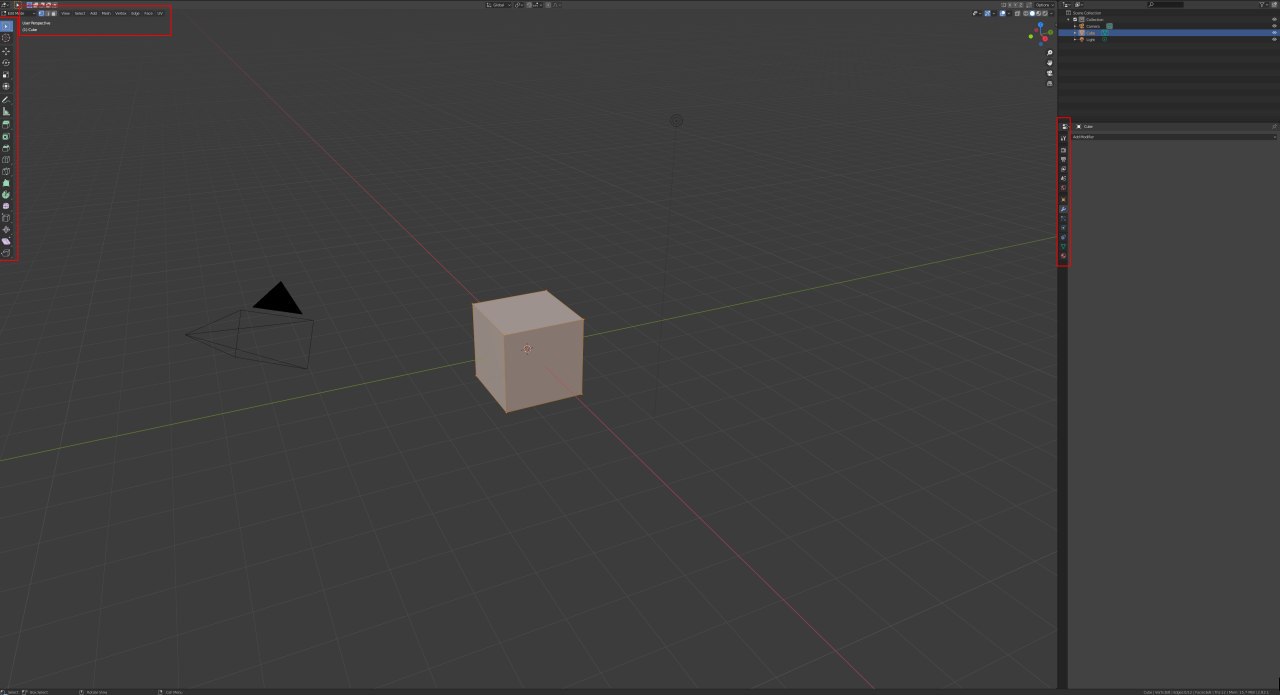This screenshot has width=1280, height=695.
Task: Click the viewport pan hand icon
Action: coord(1050,63)
